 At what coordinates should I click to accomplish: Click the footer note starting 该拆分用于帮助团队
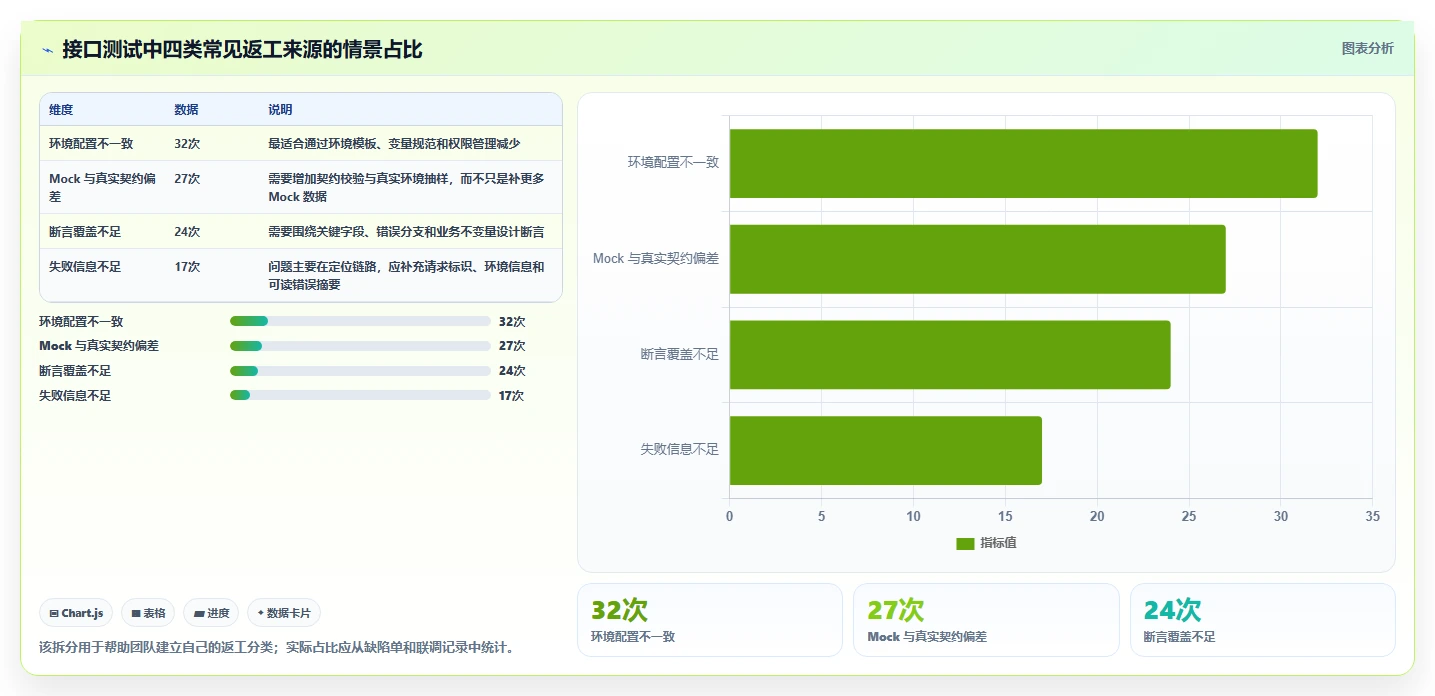coord(279,648)
